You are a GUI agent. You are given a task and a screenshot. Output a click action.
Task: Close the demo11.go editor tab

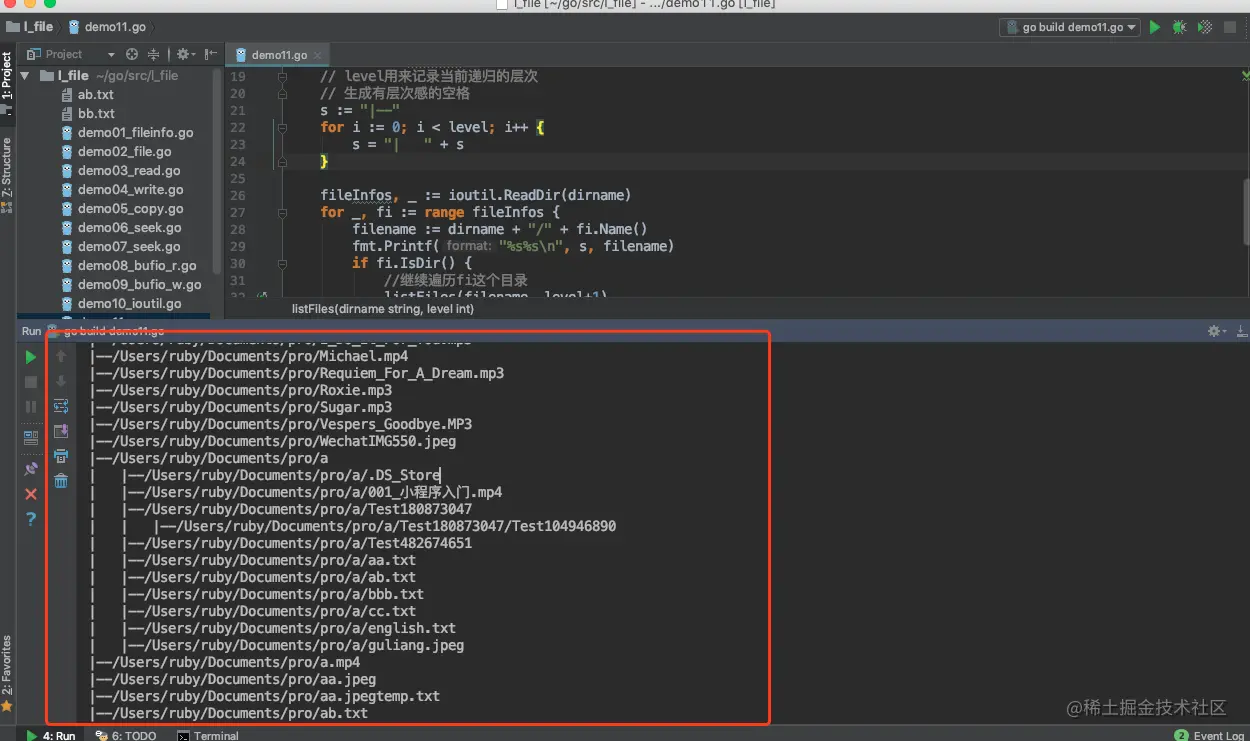point(318,55)
